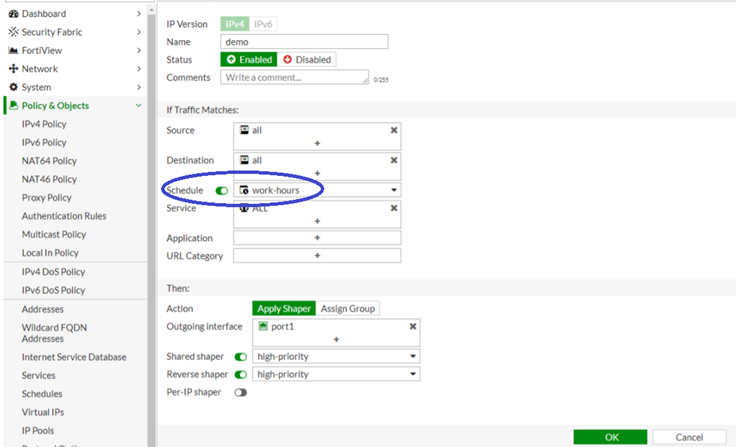Click the System gear icon
Screen dimensions: 736x447
click(x=13, y=87)
